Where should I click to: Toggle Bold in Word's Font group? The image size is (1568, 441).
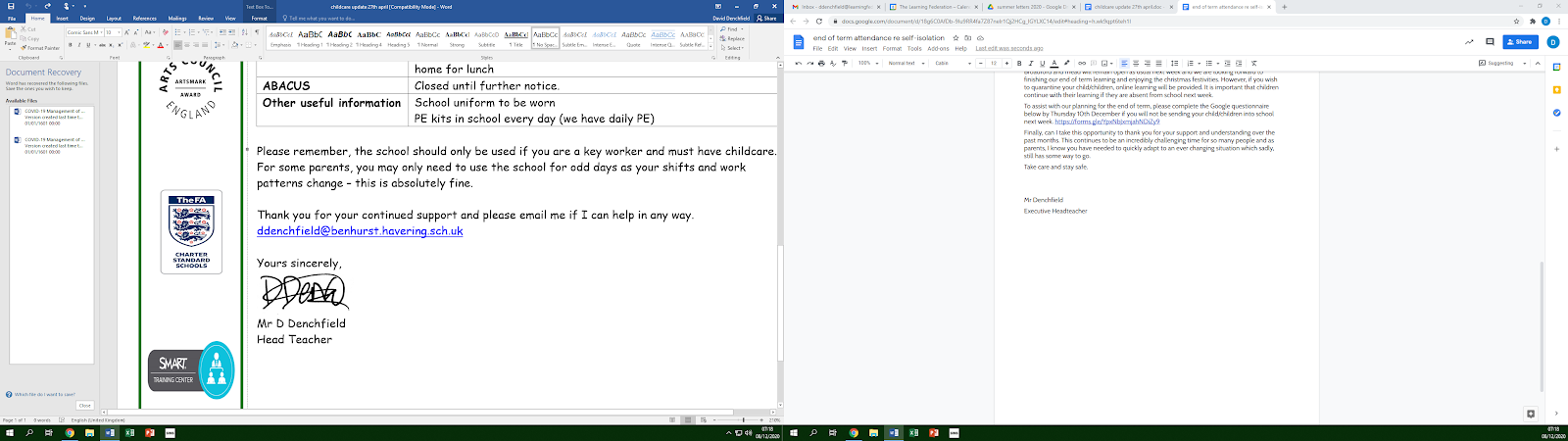[x=71, y=45]
